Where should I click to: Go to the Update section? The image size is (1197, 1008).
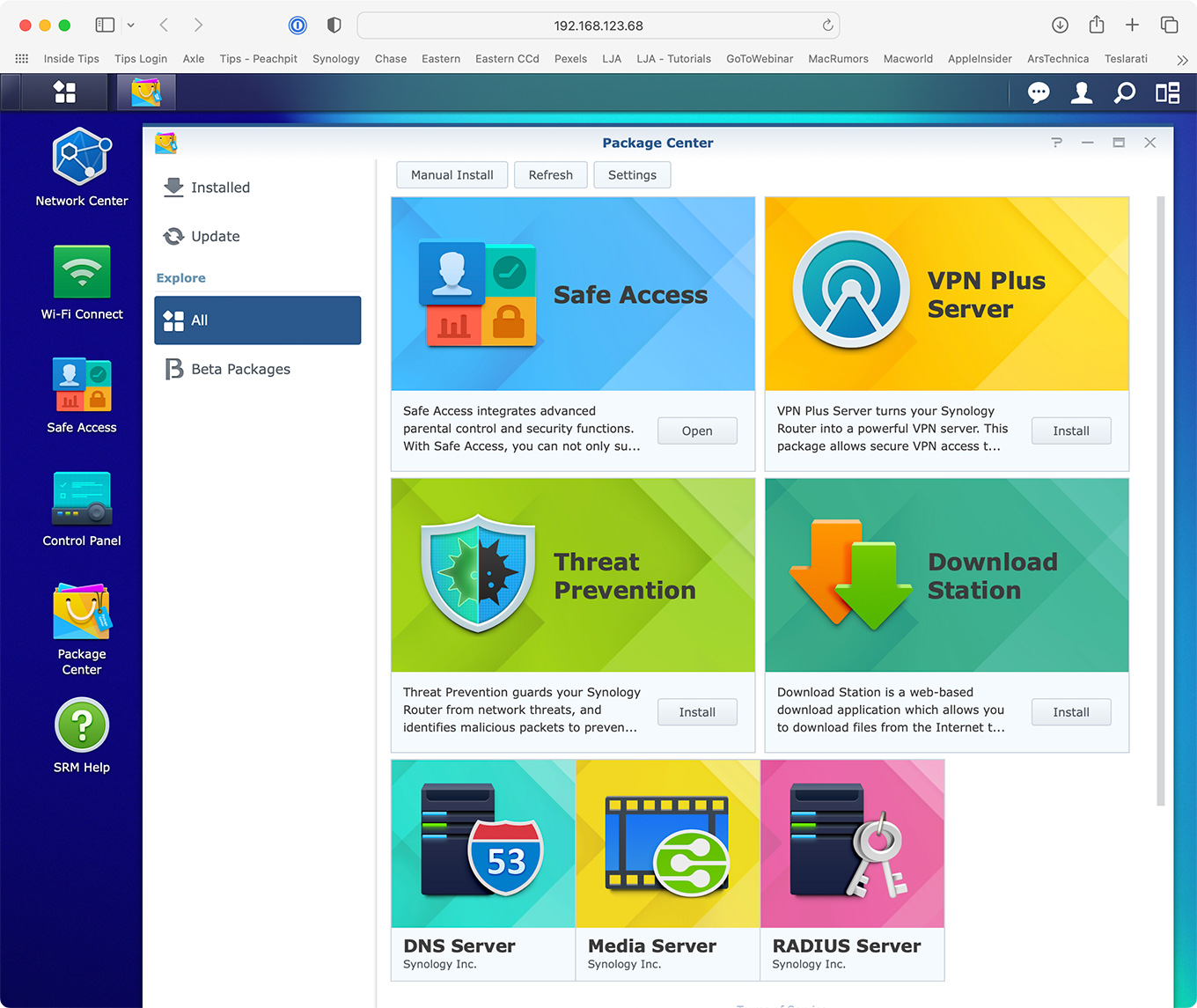pyautogui.click(x=215, y=236)
